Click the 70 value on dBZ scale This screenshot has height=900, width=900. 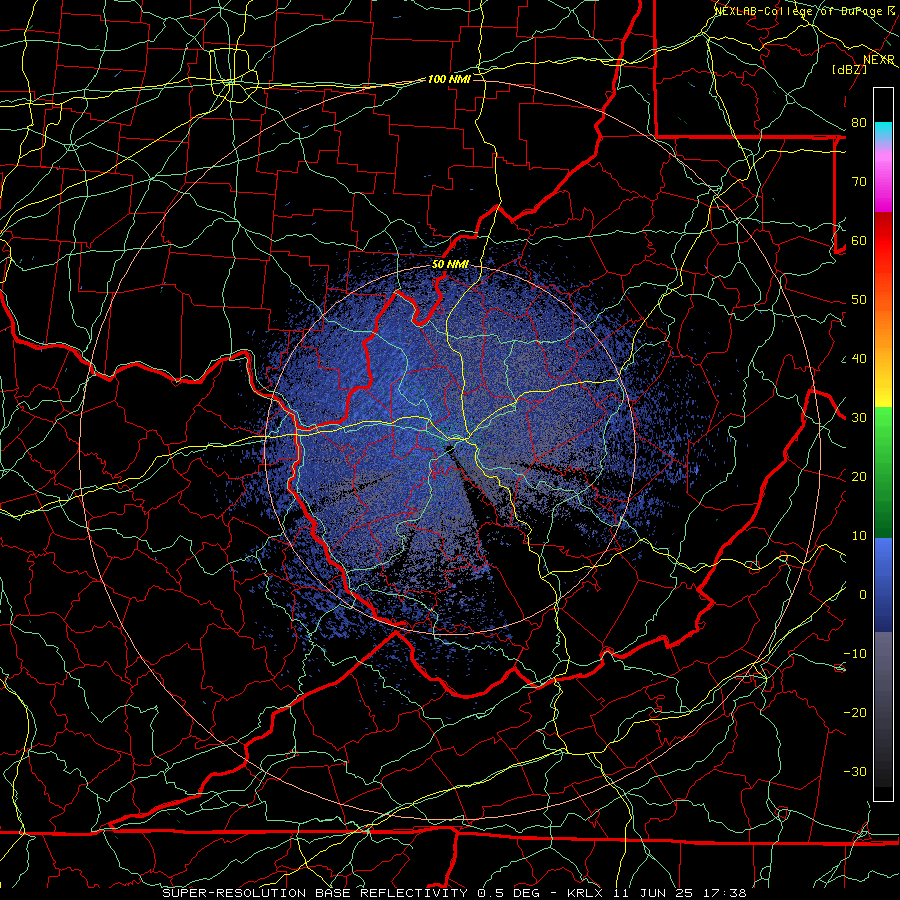pos(859,182)
